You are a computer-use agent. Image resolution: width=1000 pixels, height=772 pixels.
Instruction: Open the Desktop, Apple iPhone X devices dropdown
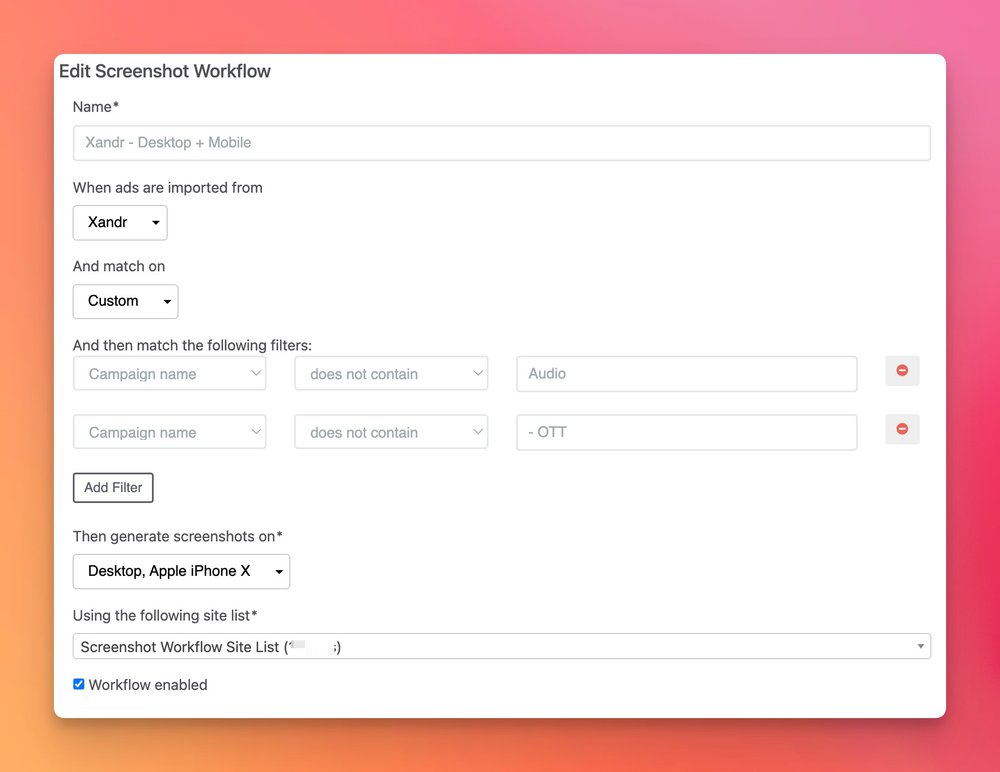coord(181,571)
